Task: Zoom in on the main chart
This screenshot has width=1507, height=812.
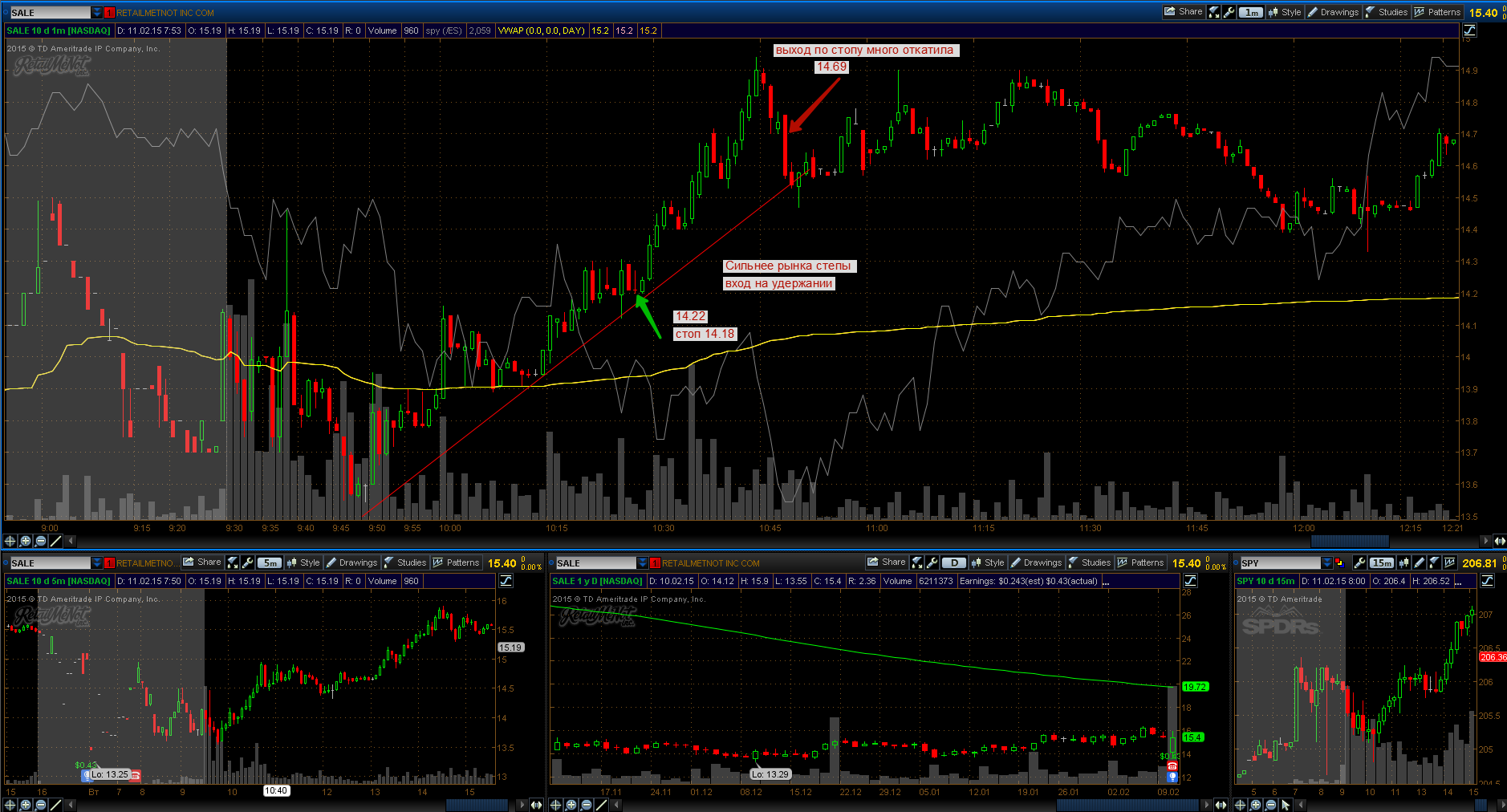Action: pyautogui.click(x=26, y=541)
